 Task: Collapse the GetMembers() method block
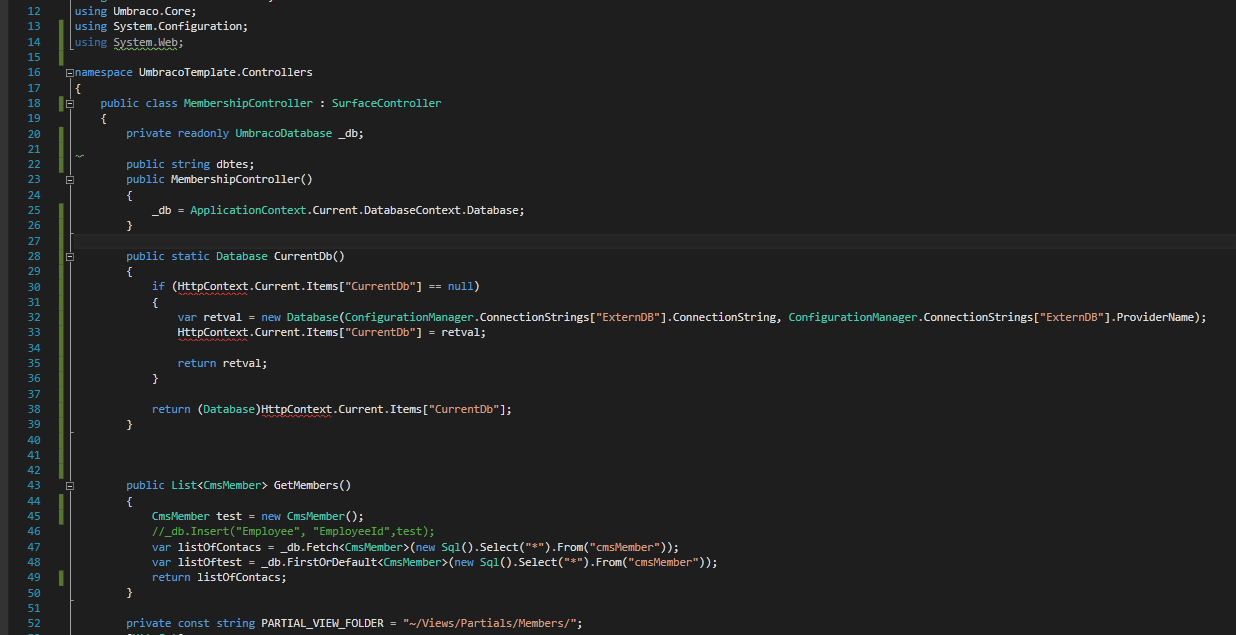(x=69, y=485)
